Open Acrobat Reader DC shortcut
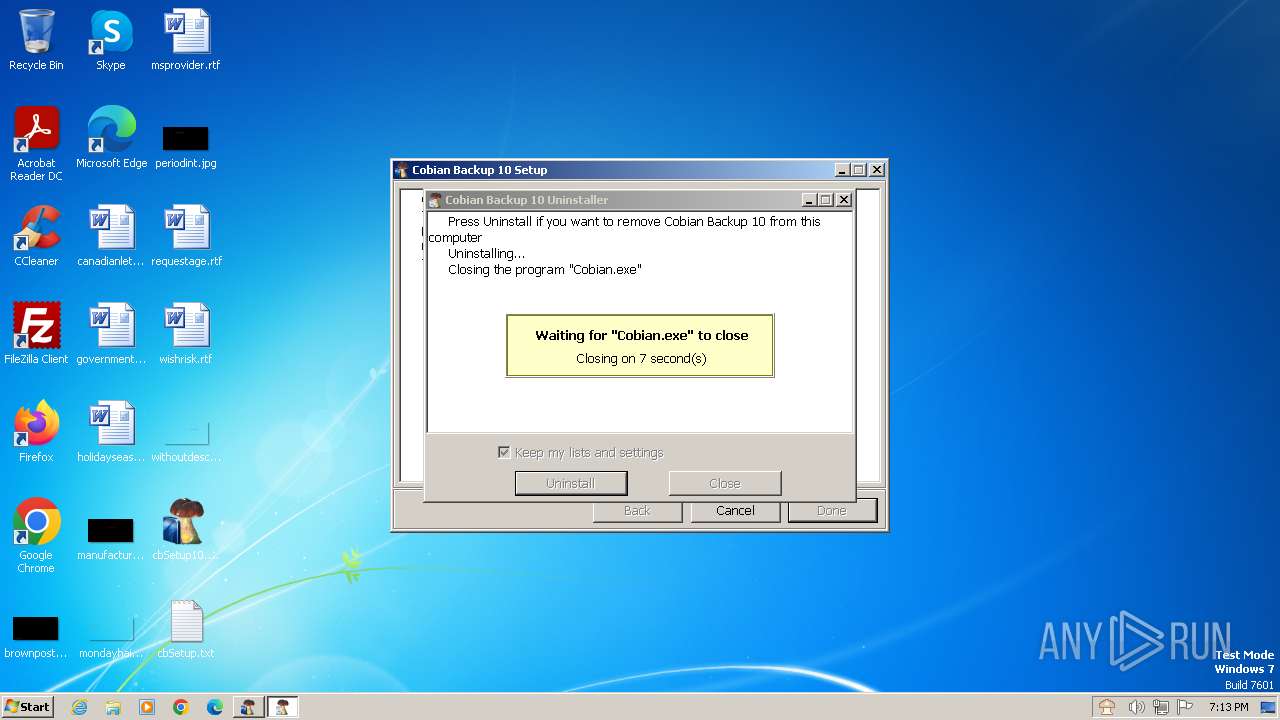Viewport: 1280px width, 720px height. [x=36, y=143]
